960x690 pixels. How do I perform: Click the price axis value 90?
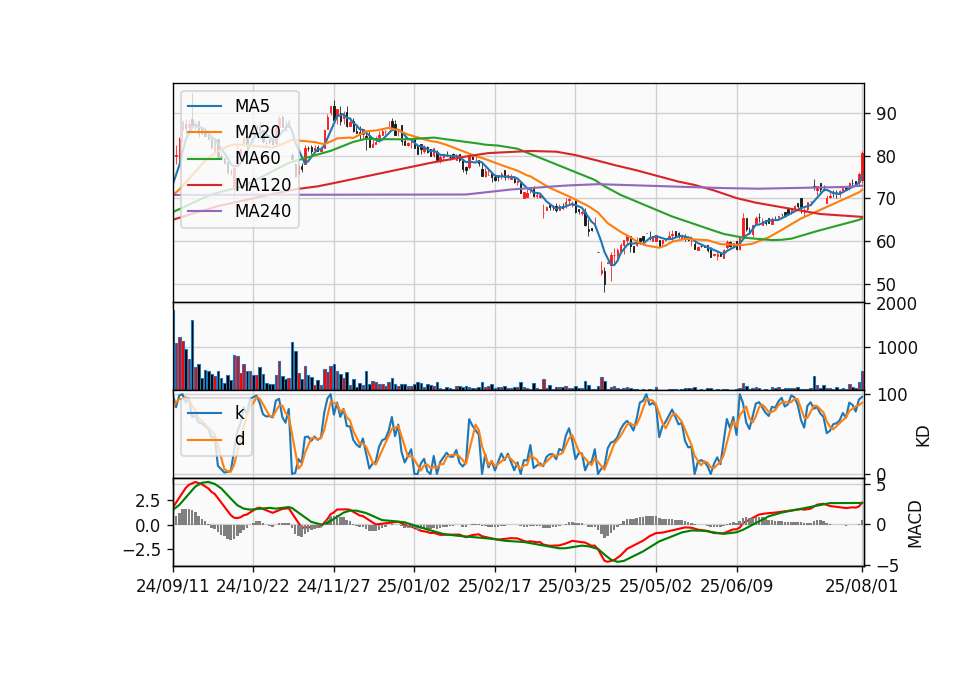point(887,114)
